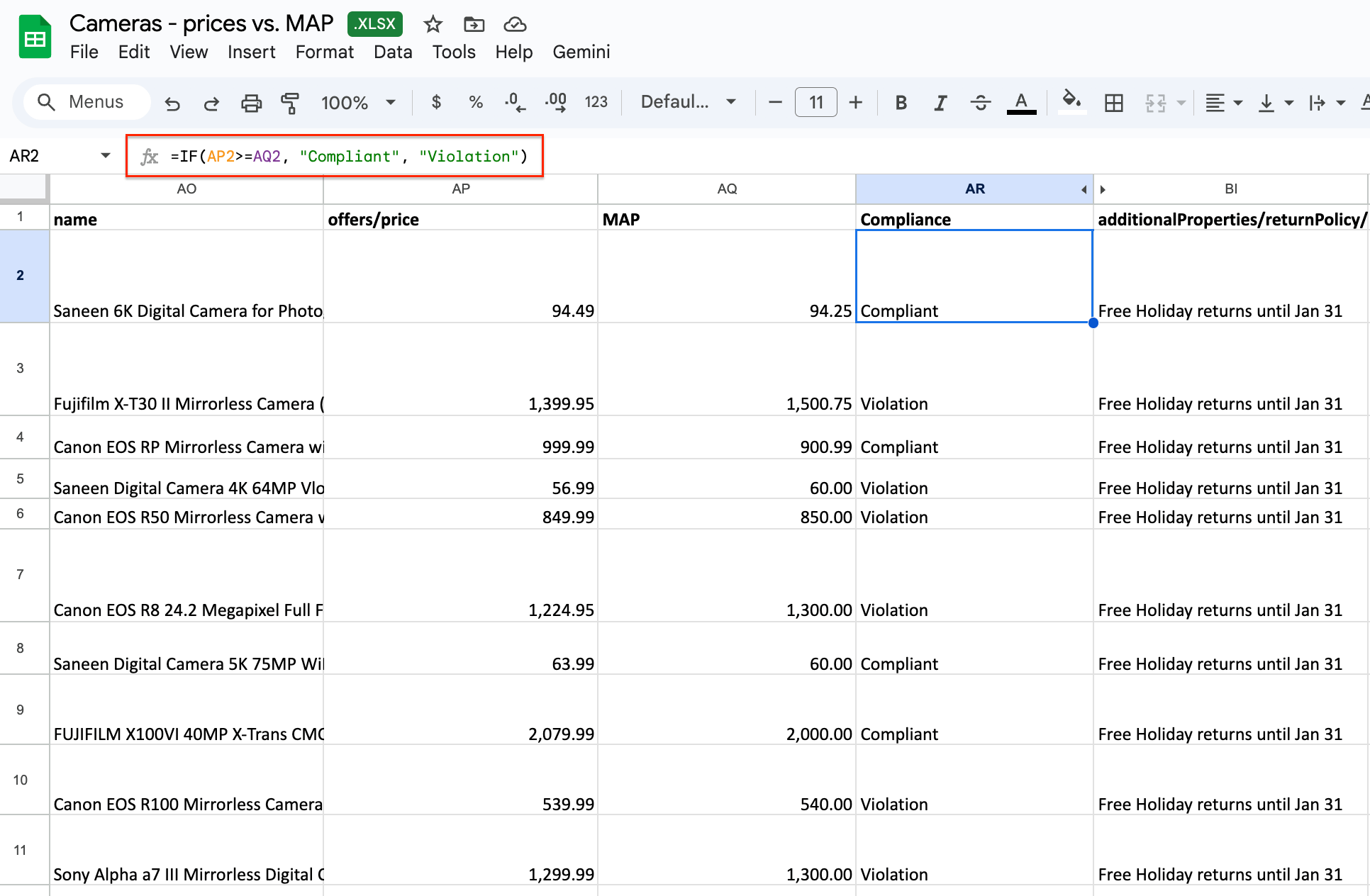Open the font family dropdown
This screenshot has height=896, width=1370.
click(x=688, y=102)
